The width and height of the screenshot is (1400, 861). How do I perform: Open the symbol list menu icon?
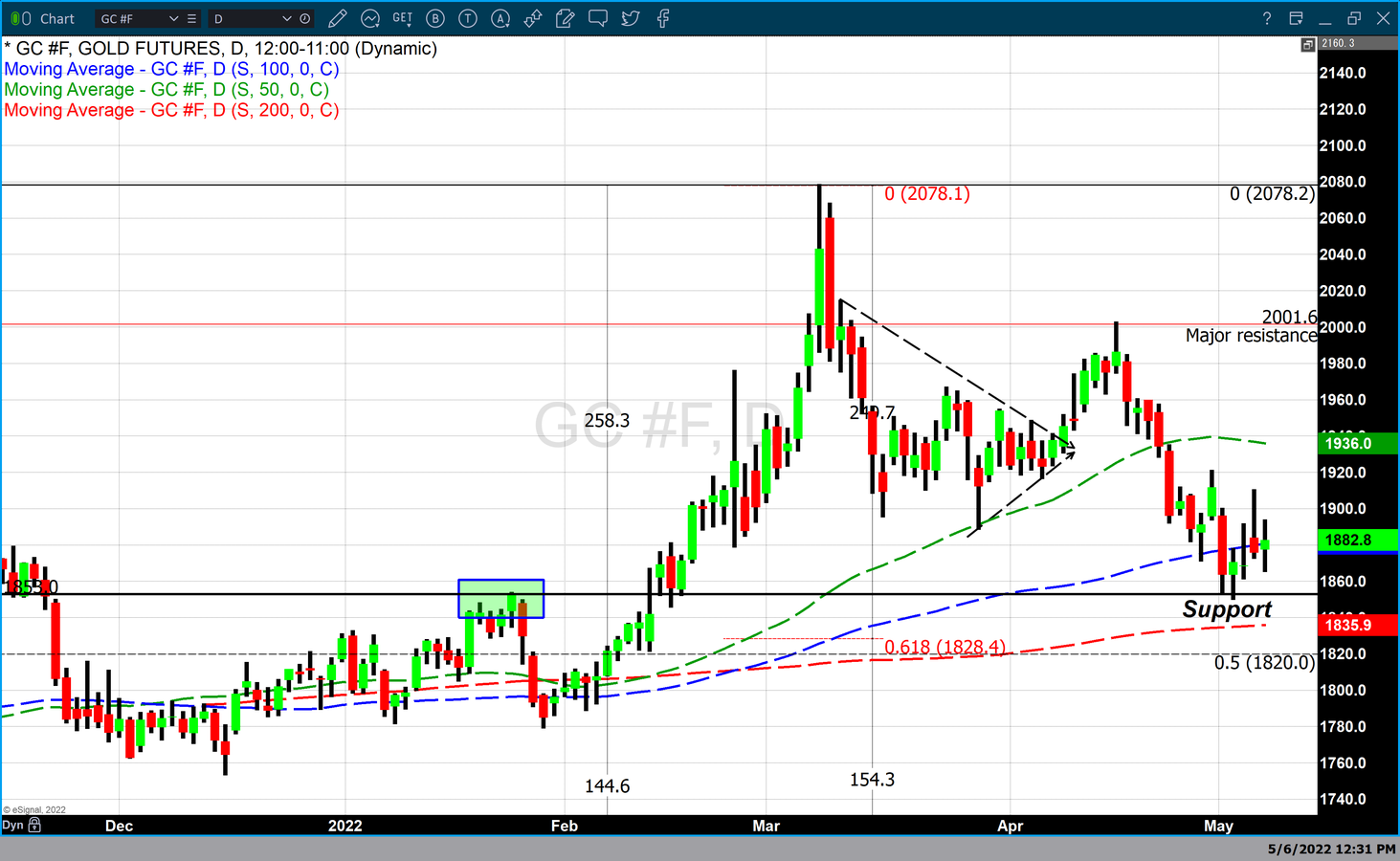pyautogui.click(x=192, y=18)
